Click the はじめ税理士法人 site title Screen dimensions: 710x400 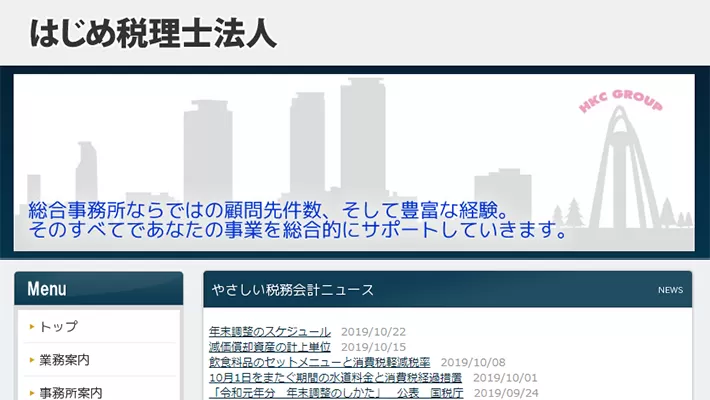(x=153, y=33)
